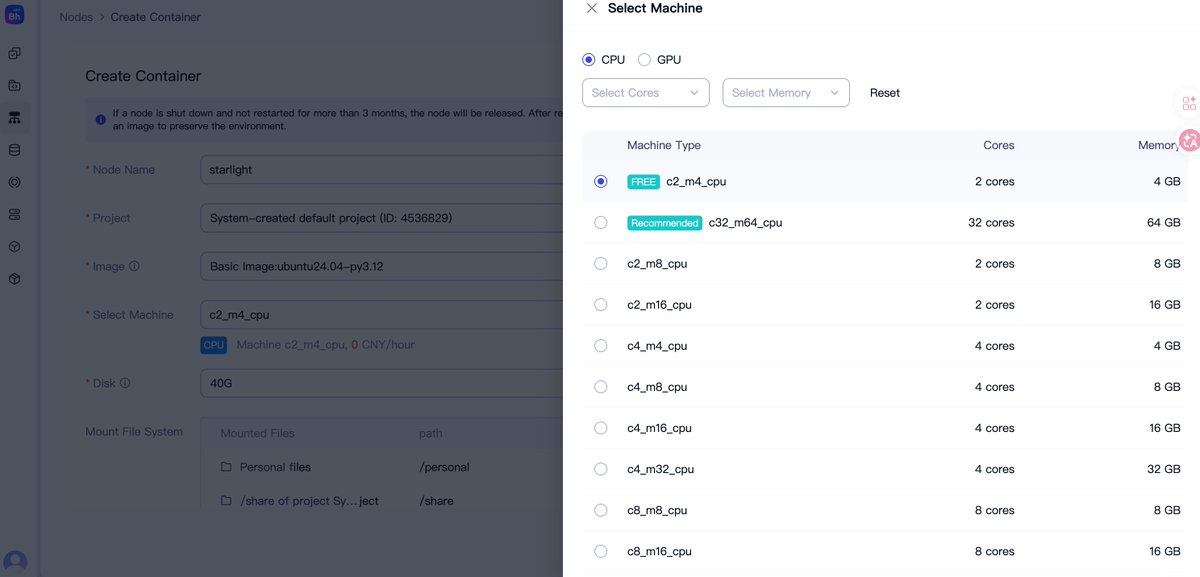Click the FREE badge on c2_m4_cpu
1200x577 pixels.
(x=643, y=182)
